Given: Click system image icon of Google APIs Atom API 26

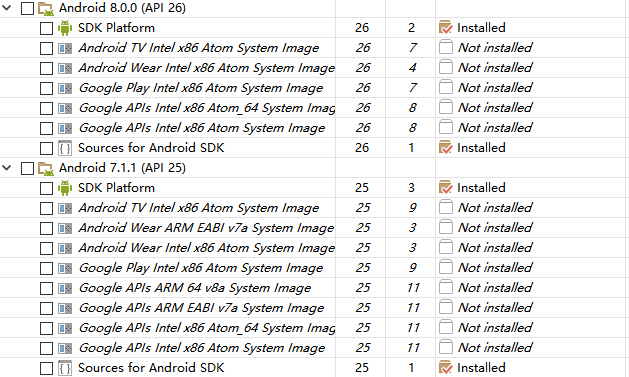Looking at the screenshot, I should coord(65,128).
